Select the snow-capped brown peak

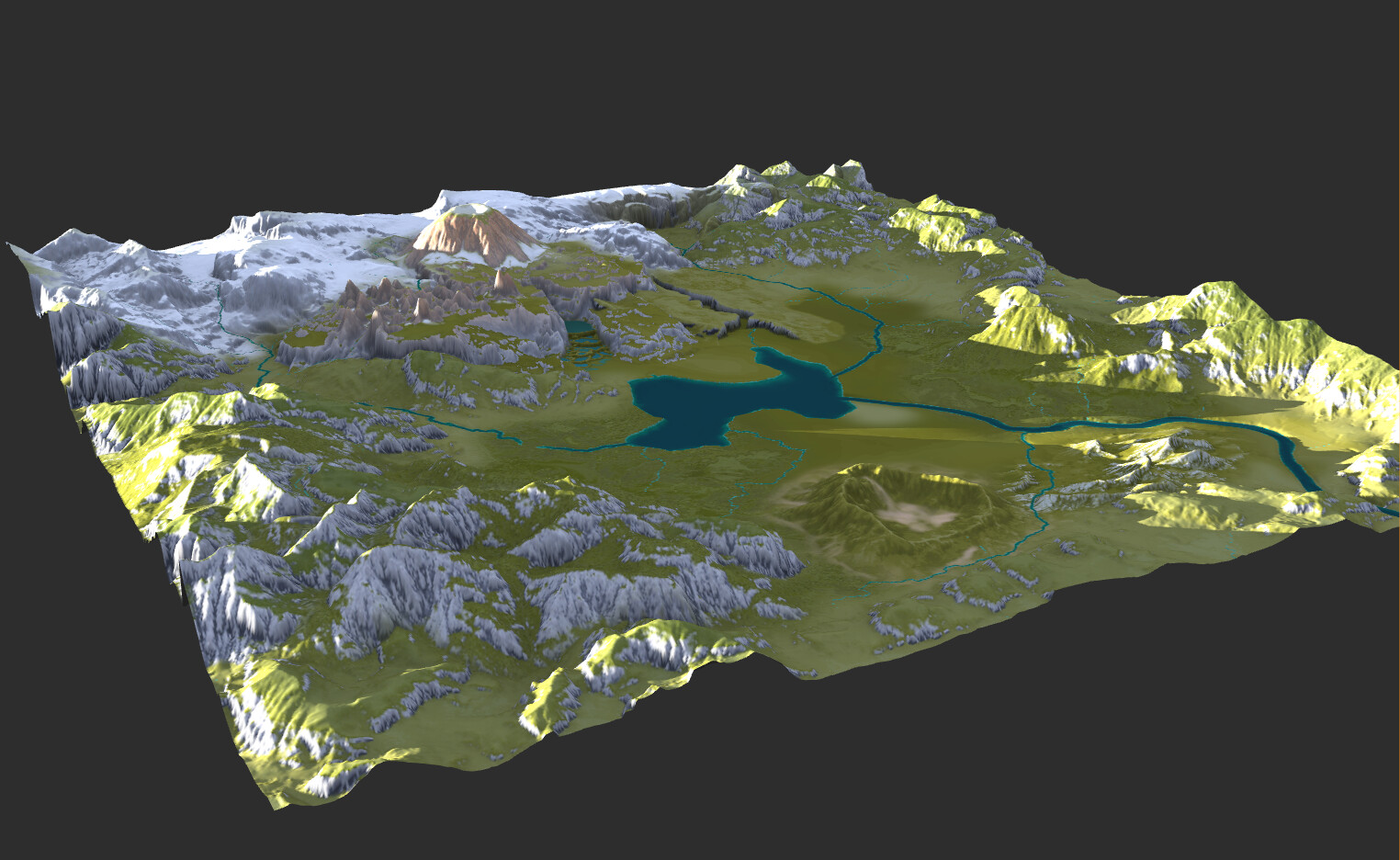[x=469, y=221]
